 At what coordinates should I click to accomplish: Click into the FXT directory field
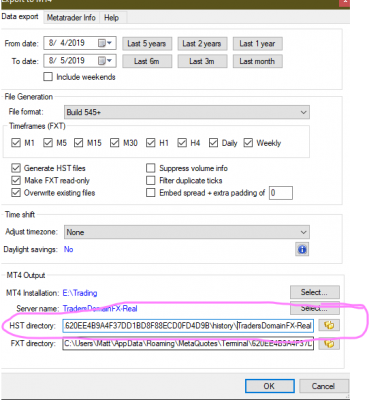pos(188,343)
